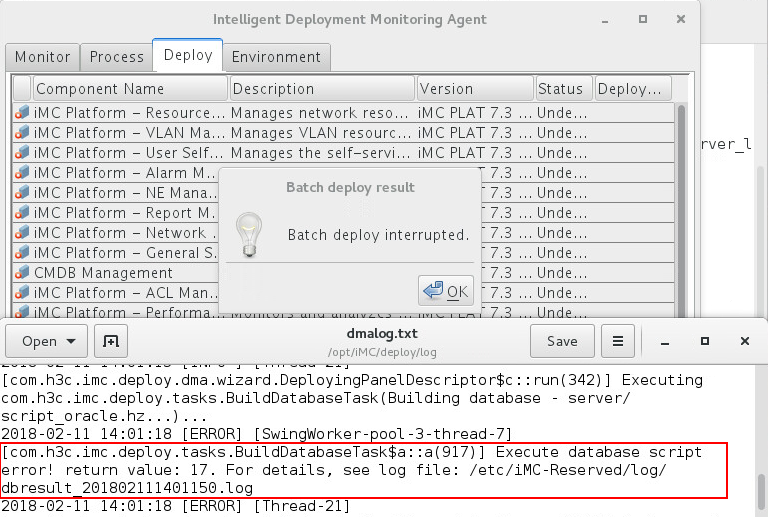Screen dimensions: 768x517
Task: Click the component icon beside Network row
Action: [x=22, y=233]
